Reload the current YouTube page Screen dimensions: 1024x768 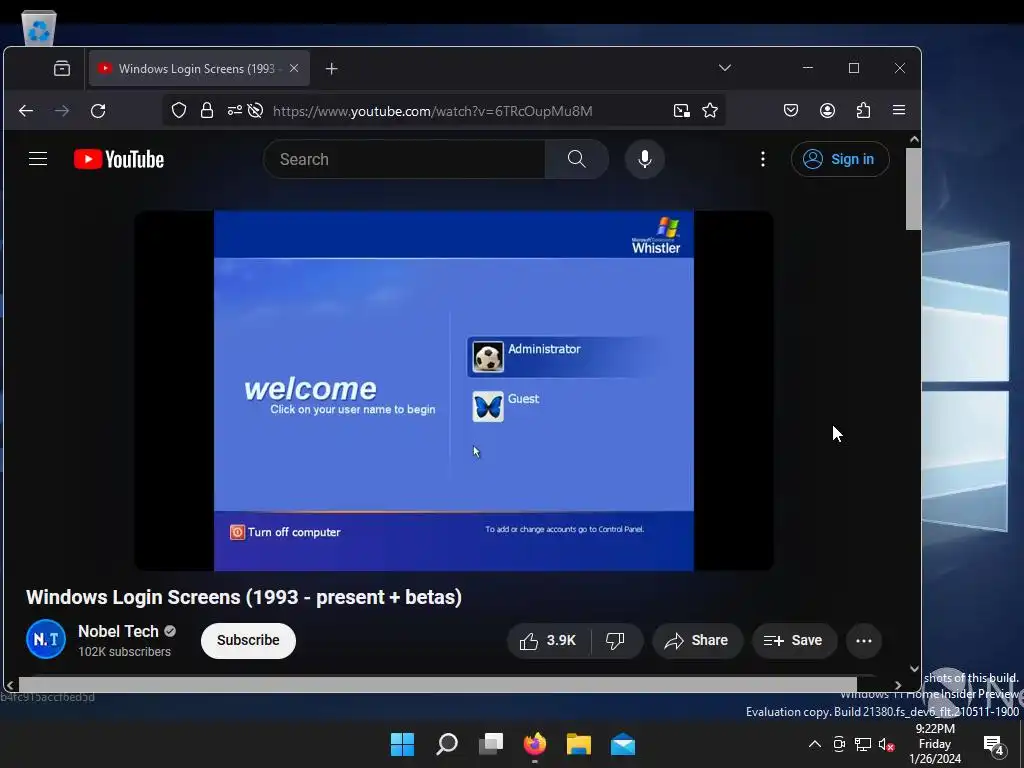click(98, 111)
